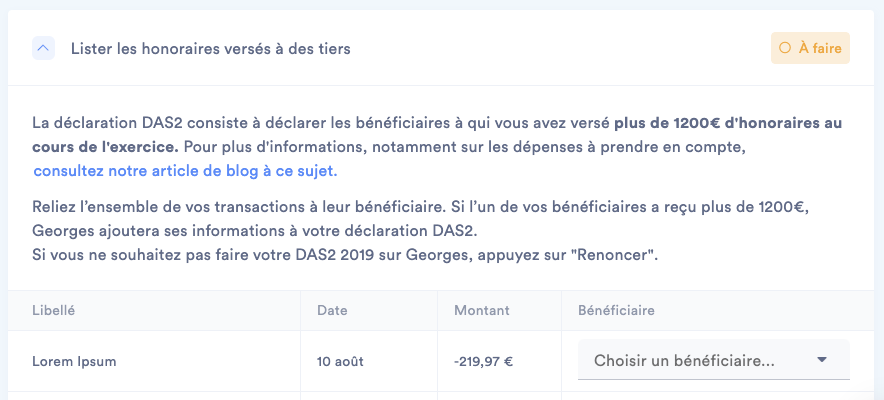Click the Montant column header
This screenshot has width=884, height=400.
pos(481,310)
